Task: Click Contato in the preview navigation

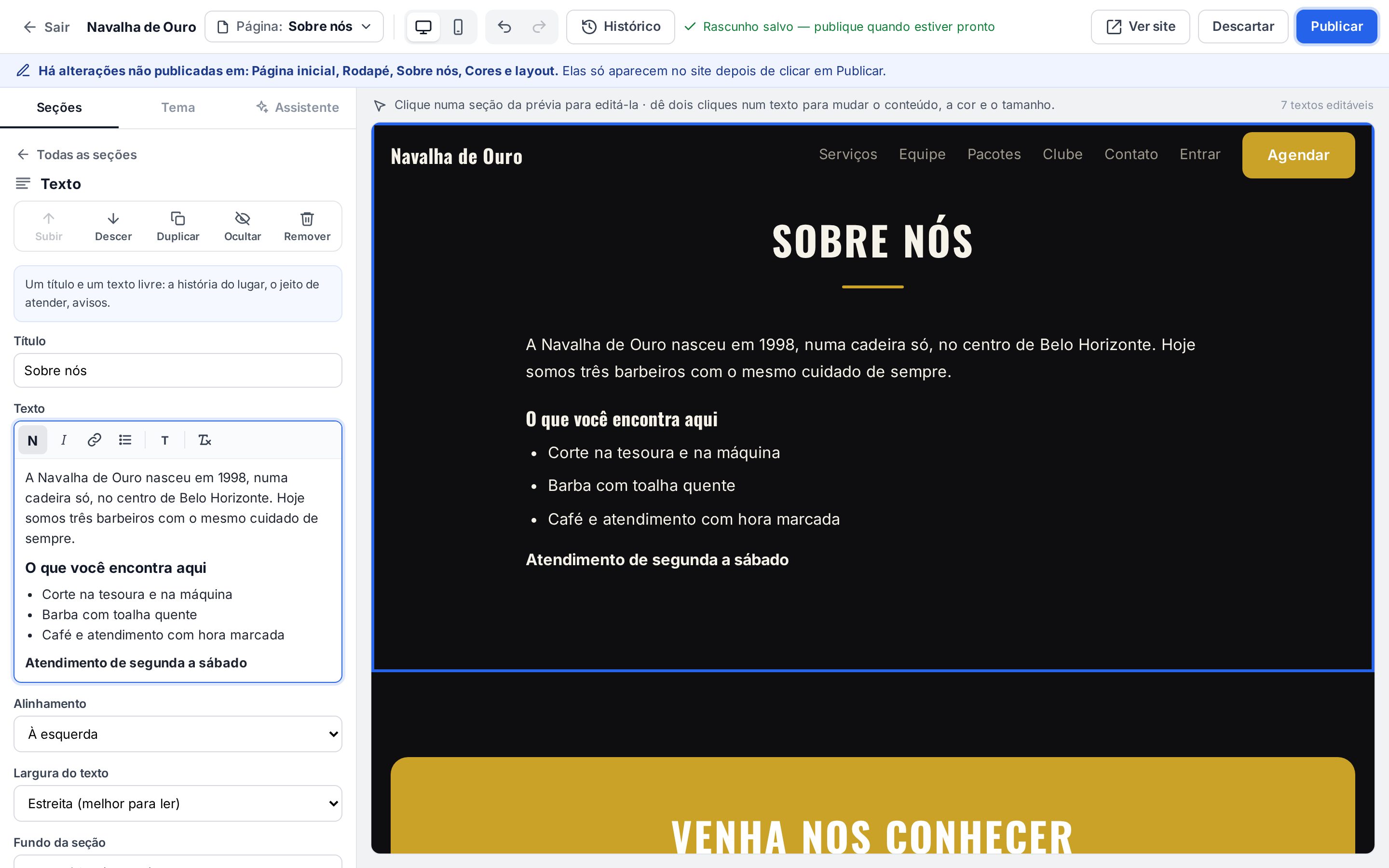Action: click(1130, 154)
